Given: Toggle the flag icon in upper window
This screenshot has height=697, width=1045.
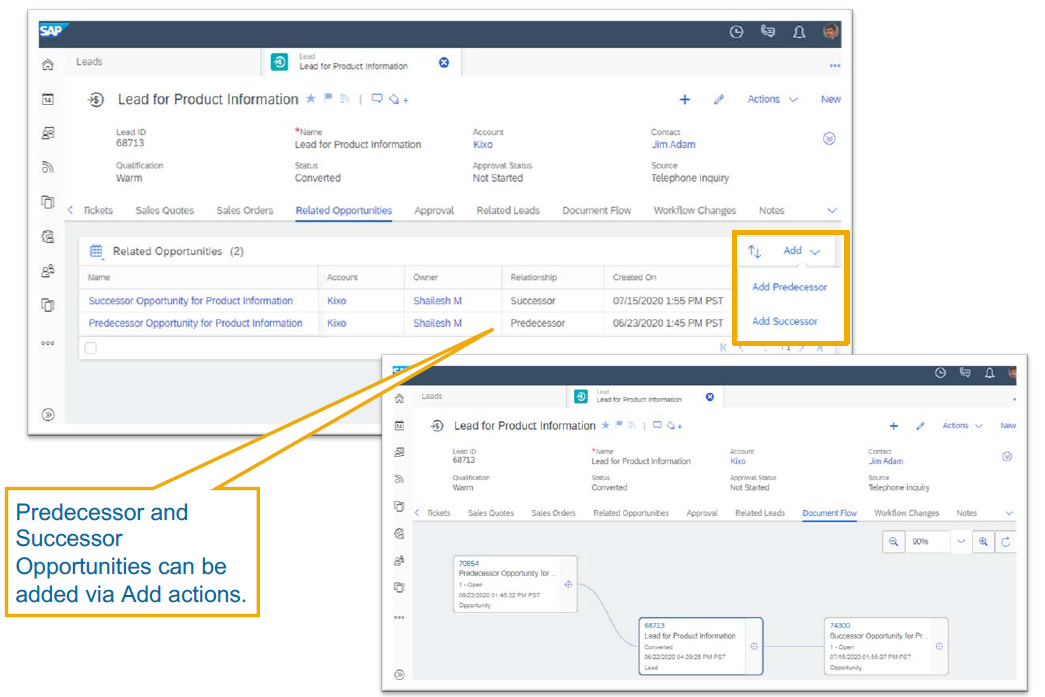Looking at the screenshot, I should (327, 99).
